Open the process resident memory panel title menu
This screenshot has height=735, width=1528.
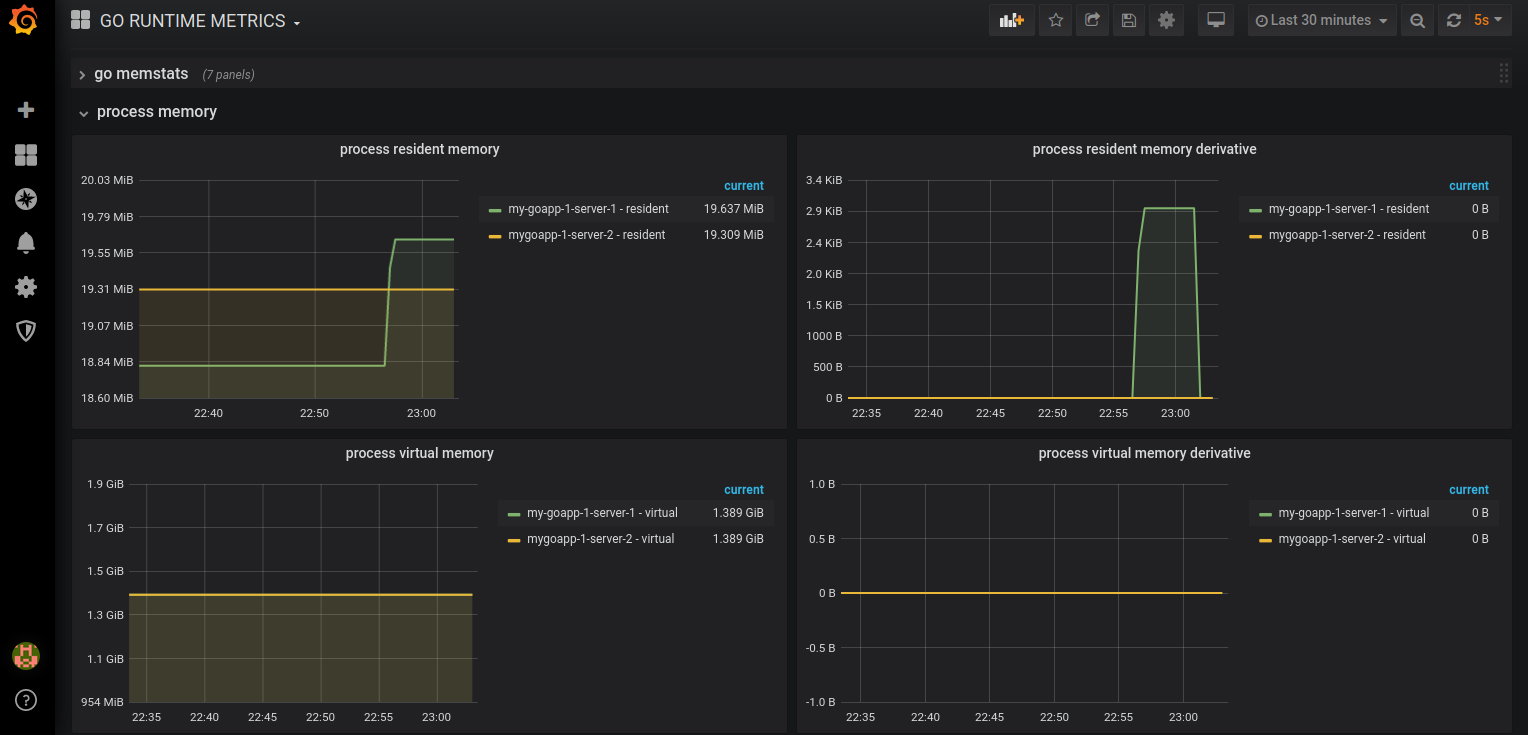coord(420,149)
